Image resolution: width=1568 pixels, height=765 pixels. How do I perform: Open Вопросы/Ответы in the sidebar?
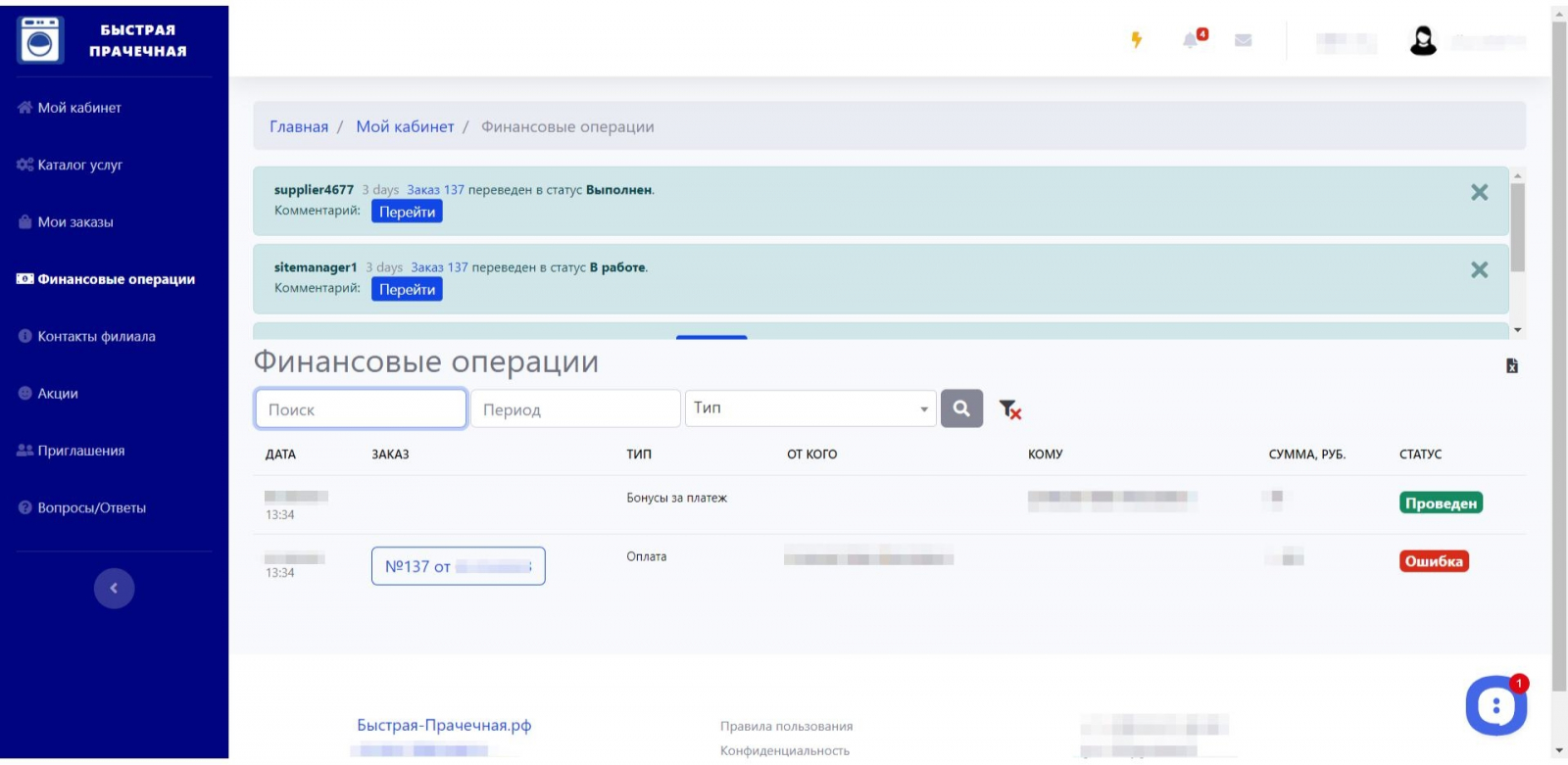click(81, 507)
